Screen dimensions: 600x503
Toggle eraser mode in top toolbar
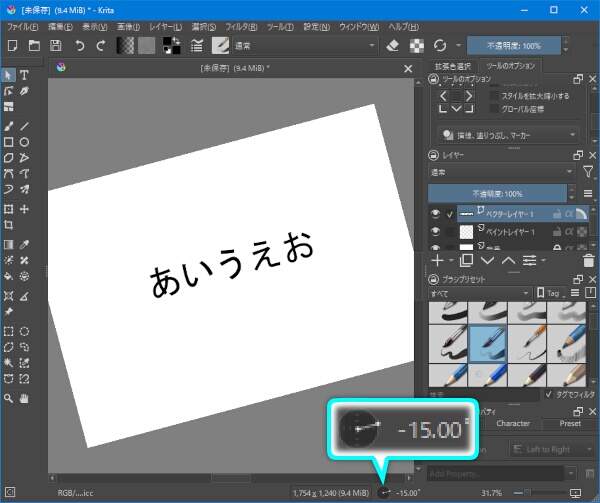tap(393, 46)
